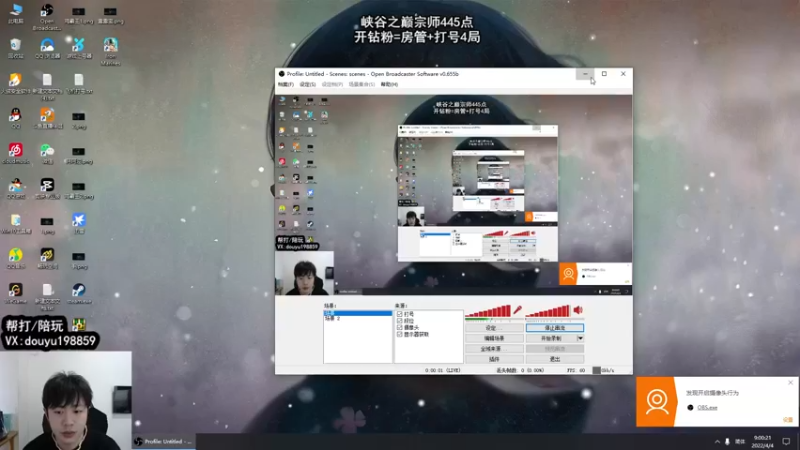Click the 全域来源... global sources button
800x450 pixels.
click(x=494, y=349)
